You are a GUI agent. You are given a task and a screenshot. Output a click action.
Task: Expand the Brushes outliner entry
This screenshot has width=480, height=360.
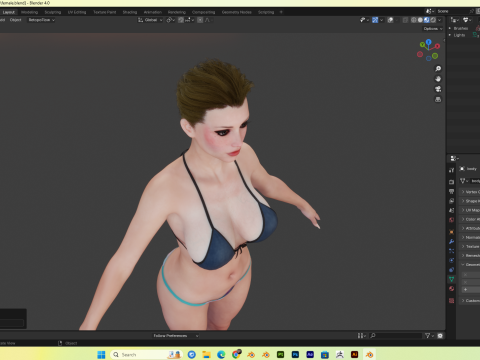point(450,28)
